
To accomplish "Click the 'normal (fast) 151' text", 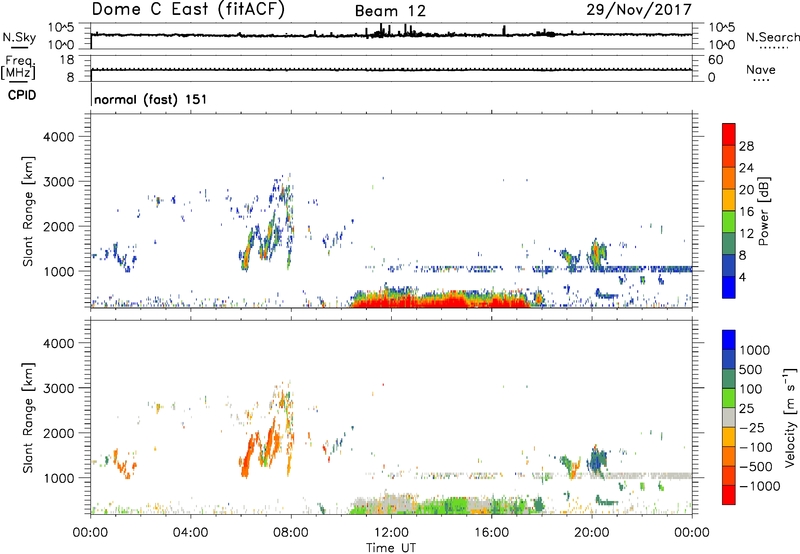I will (x=151, y=99).
